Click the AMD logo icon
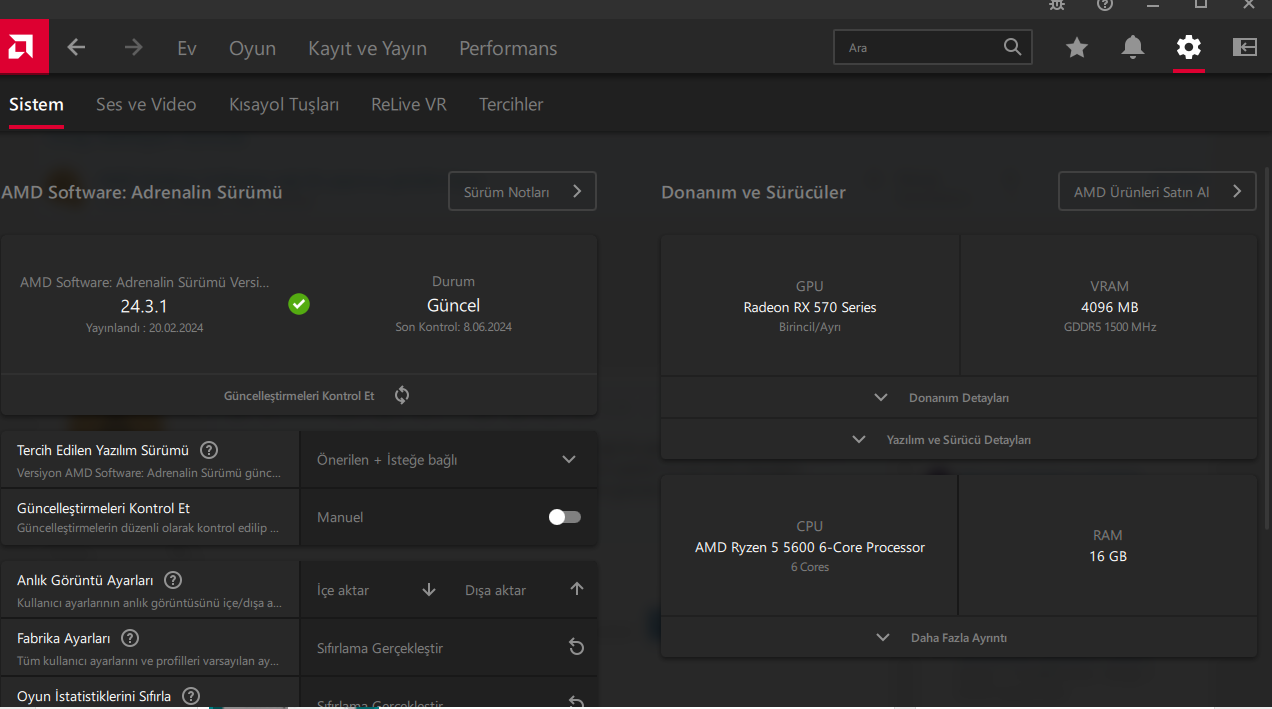 [x=24, y=47]
